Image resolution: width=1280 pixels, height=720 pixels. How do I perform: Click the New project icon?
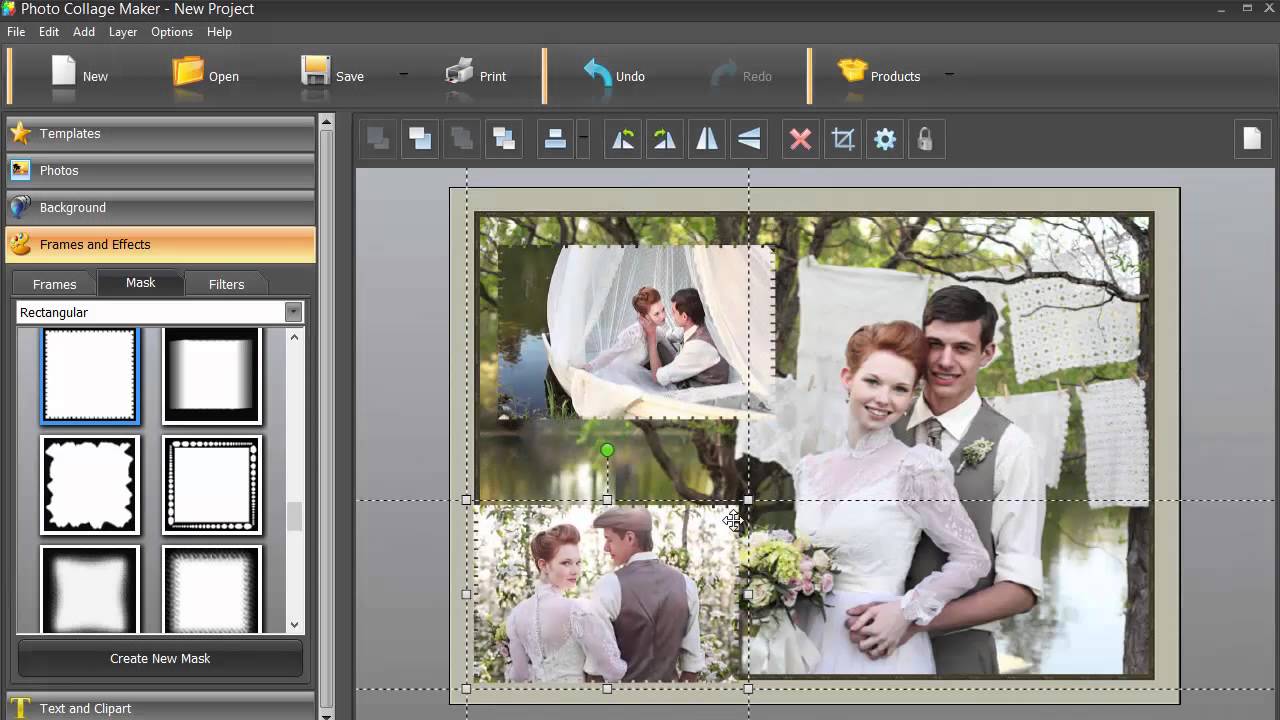pos(64,72)
